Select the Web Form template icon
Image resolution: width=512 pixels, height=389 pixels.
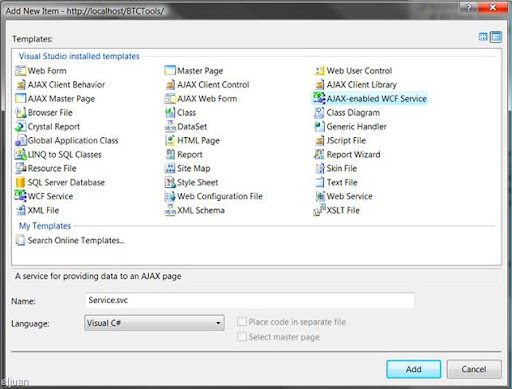click(x=20, y=71)
